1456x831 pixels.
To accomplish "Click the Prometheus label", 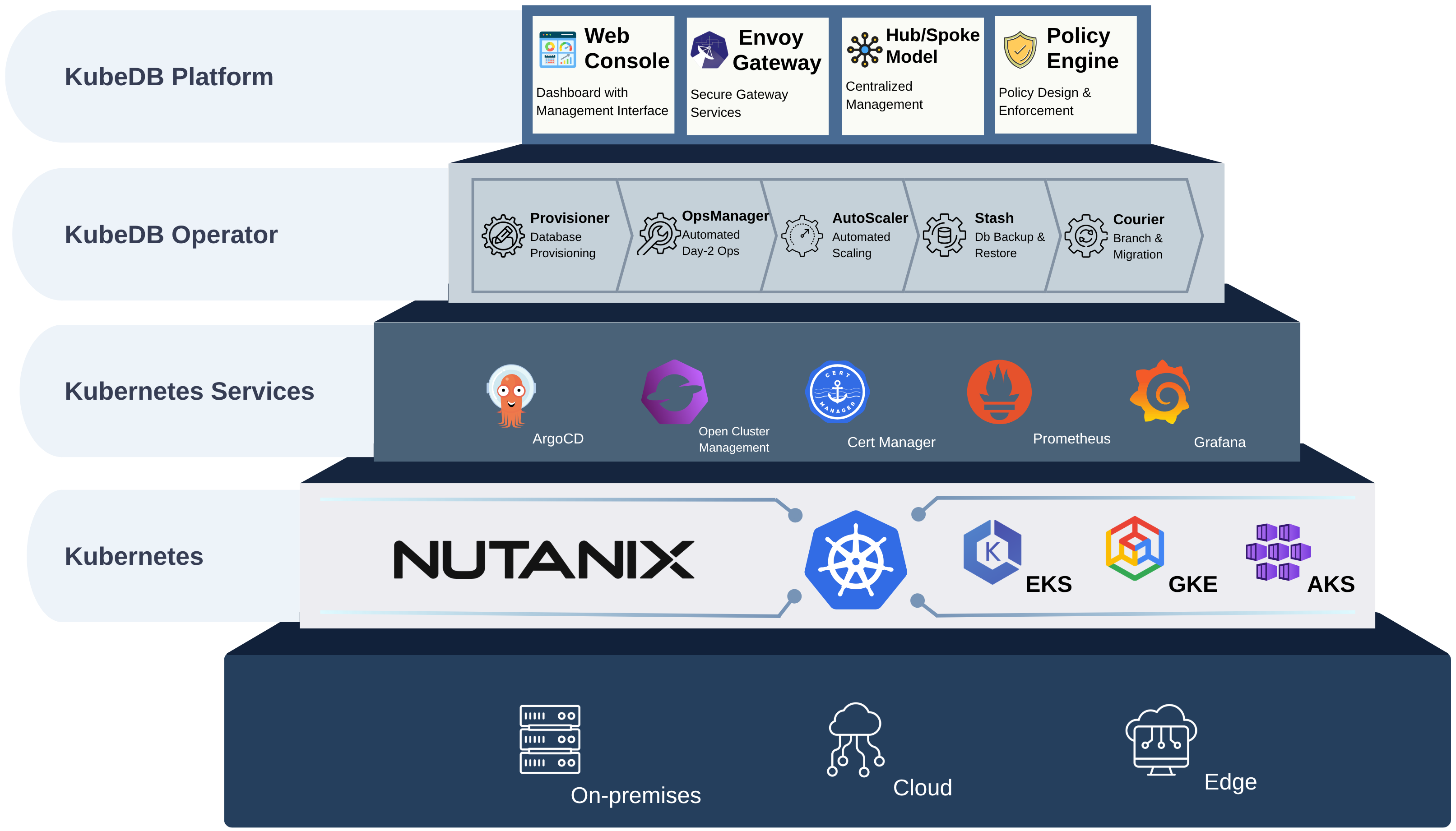I will 1071,439.
